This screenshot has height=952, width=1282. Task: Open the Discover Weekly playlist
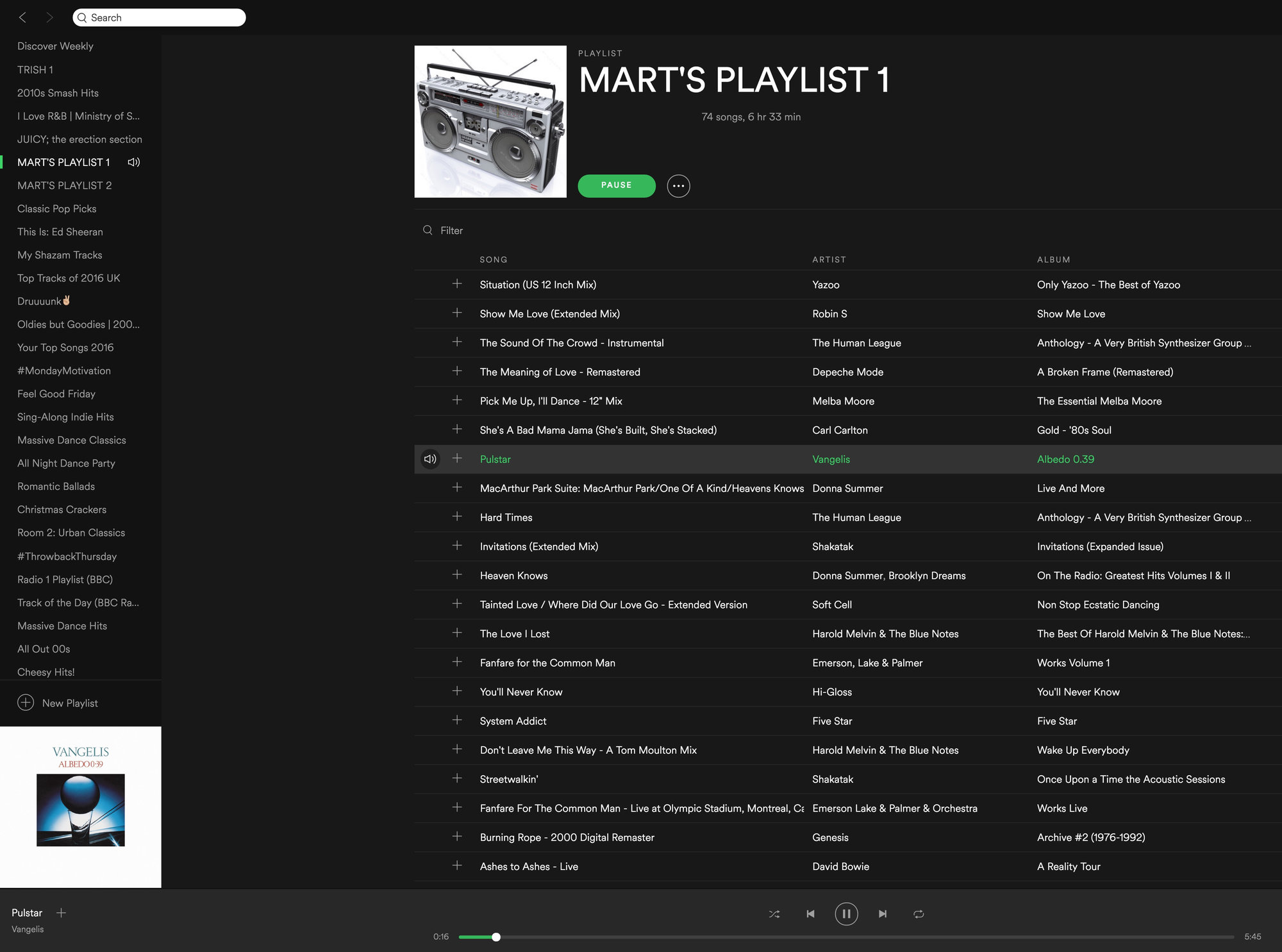pos(55,46)
